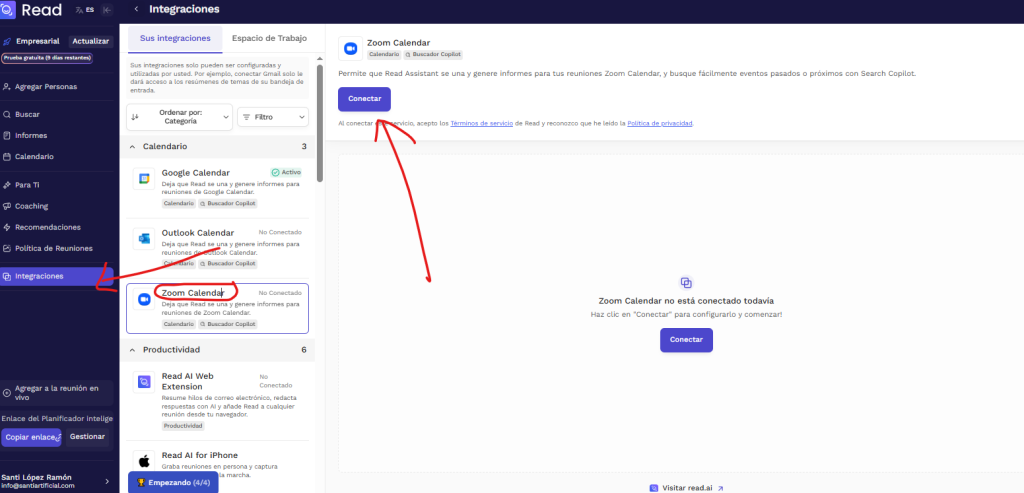Click the No Conectado label on Outlook Calendar
Viewport: 1024px width, 493px height.
pyautogui.click(x=280, y=232)
